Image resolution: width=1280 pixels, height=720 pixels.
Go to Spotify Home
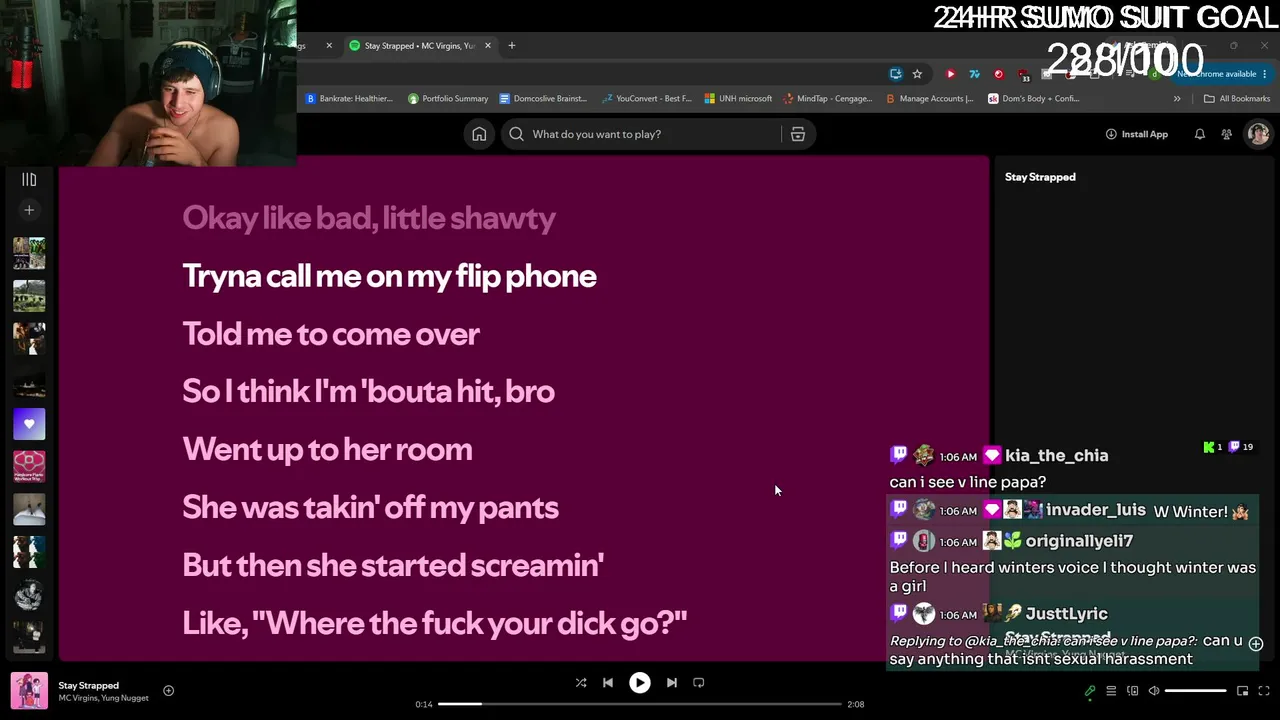[x=479, y=134]
